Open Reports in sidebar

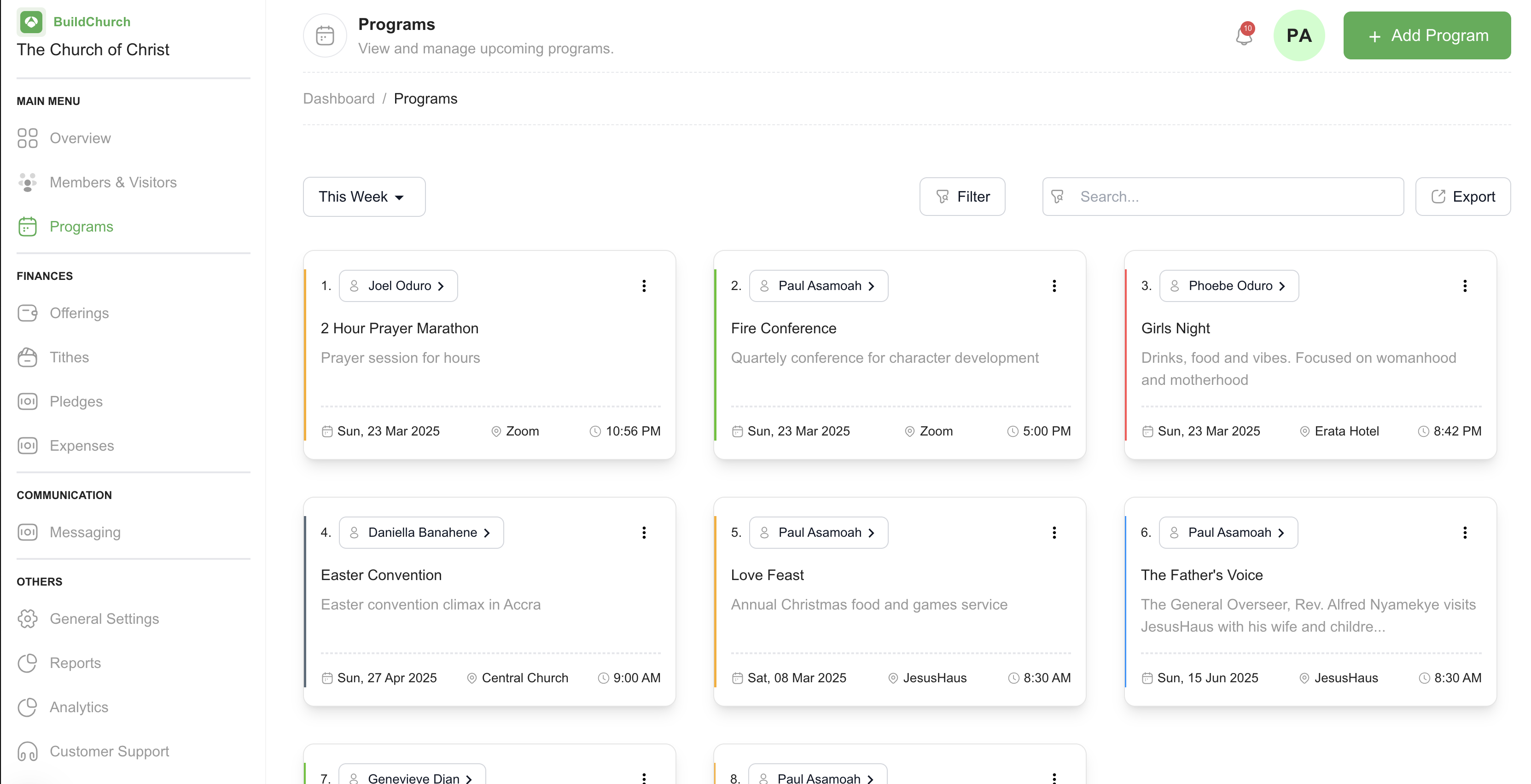pyautogui.click(x=75, y=663)
